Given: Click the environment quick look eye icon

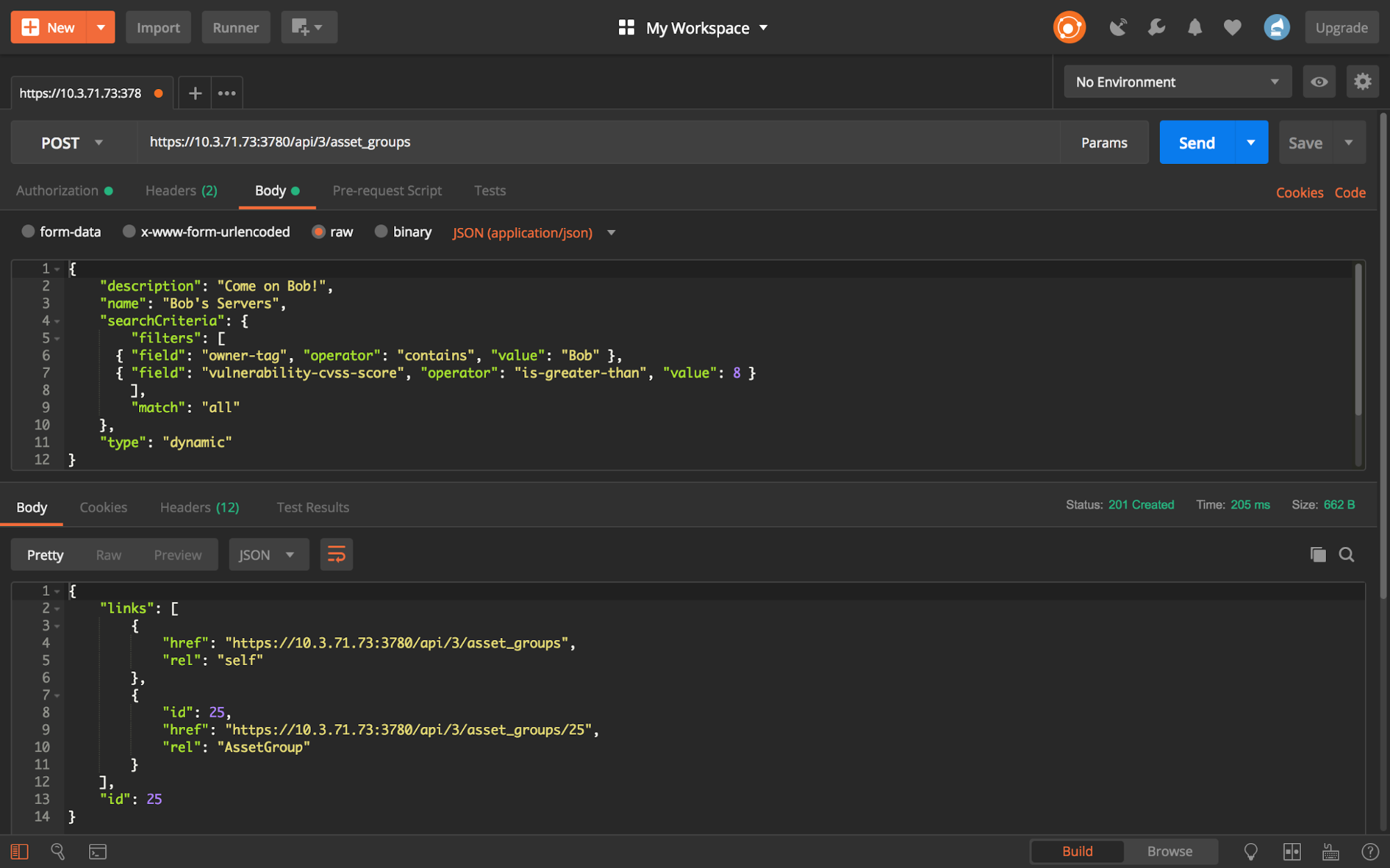Looking at the screenshot, I should pyautogui.click(x=1319, y=82).
